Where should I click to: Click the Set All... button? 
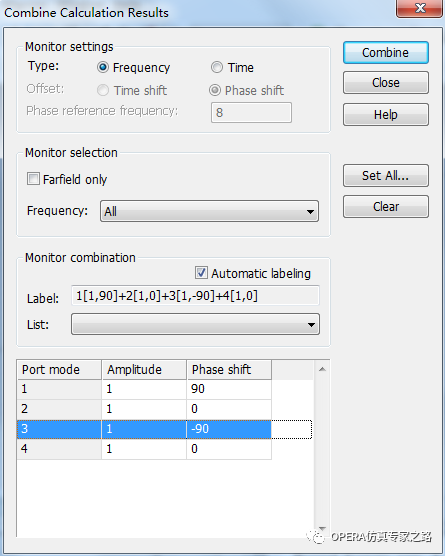tap(385, 176)
